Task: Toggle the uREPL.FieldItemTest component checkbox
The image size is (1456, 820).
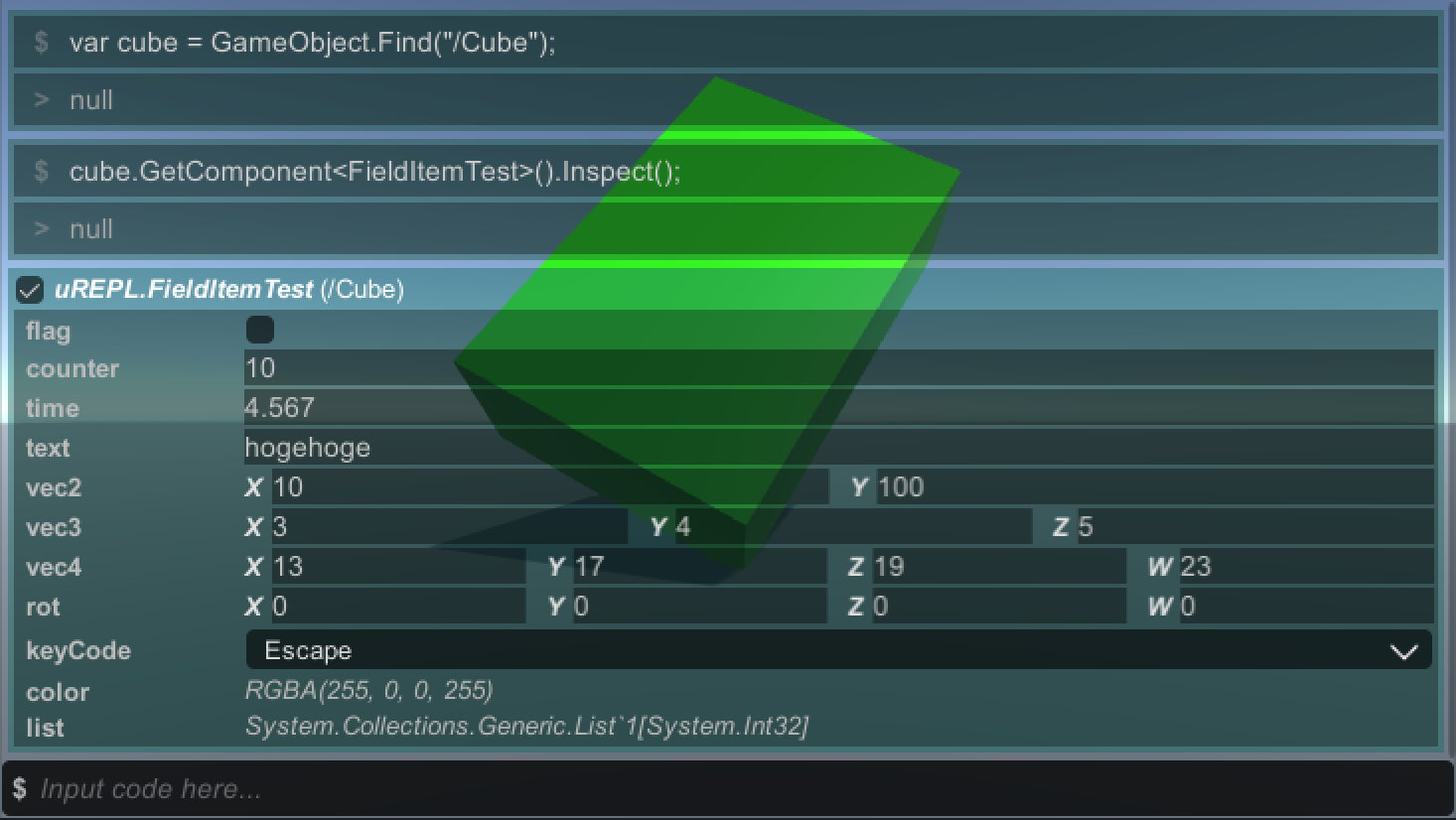Action: 30,290
